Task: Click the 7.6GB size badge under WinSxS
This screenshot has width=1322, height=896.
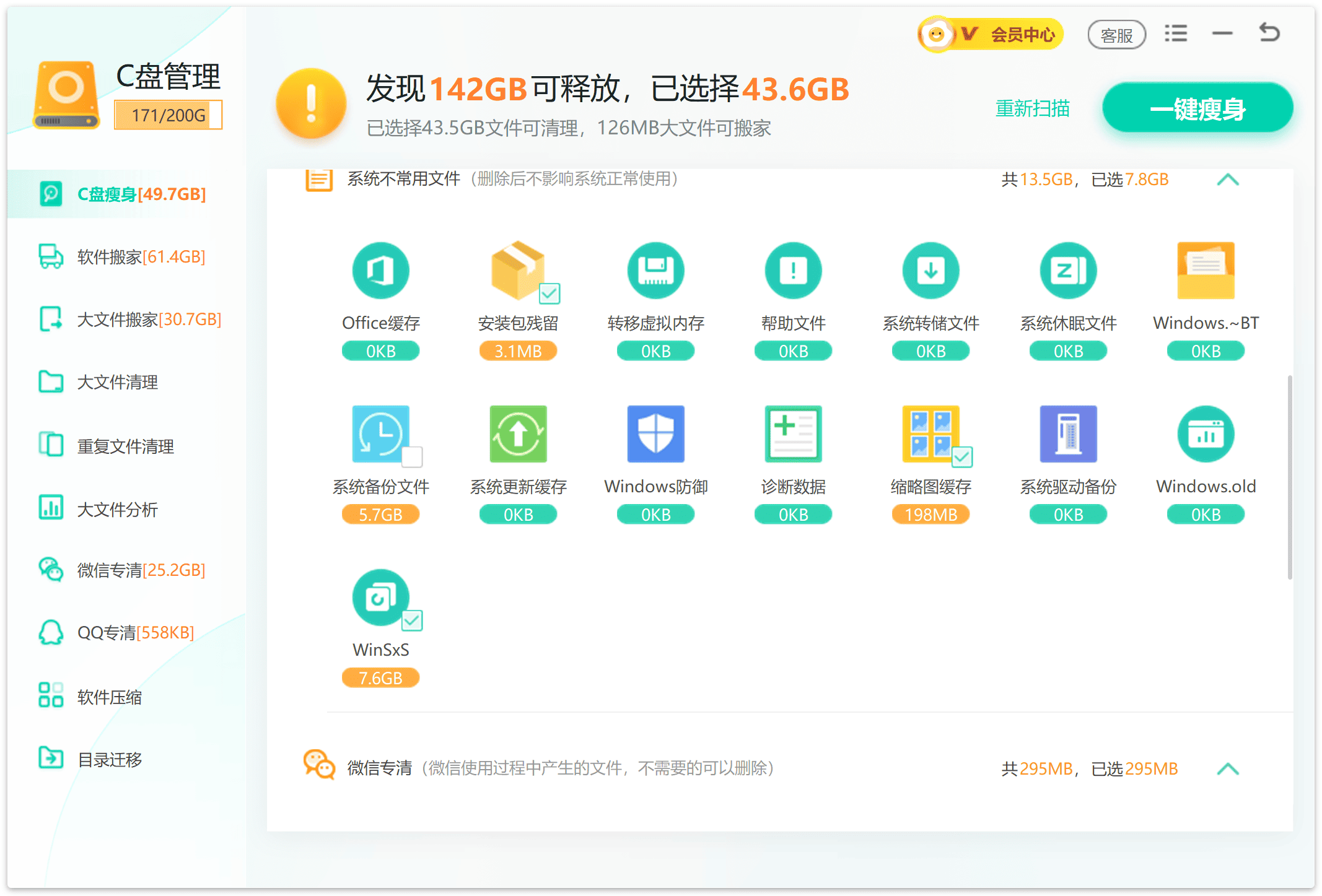Action: point(380,678)
